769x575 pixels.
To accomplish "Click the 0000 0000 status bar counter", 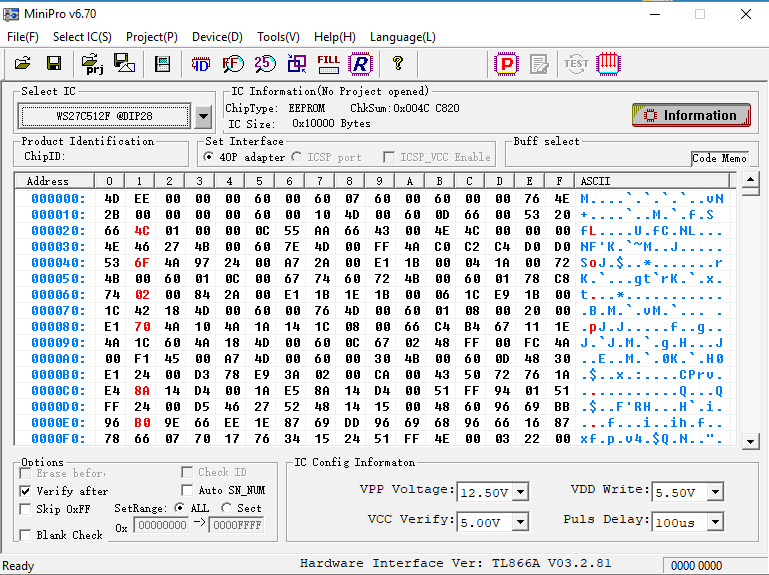I will tap(696, 566).
